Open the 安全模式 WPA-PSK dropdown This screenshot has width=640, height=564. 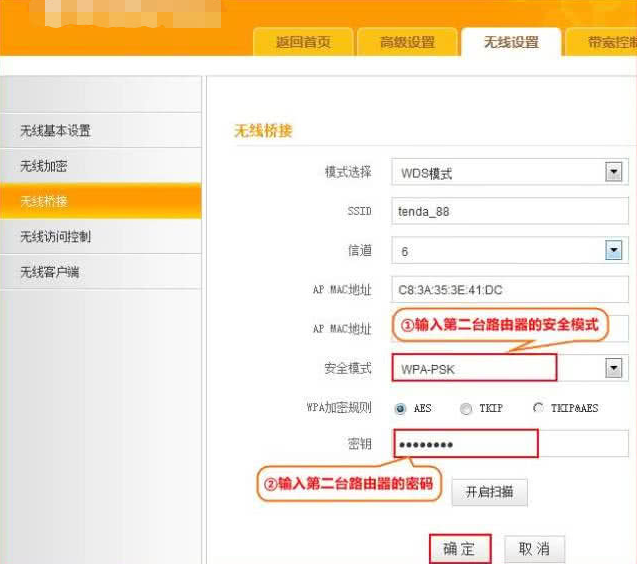point(614,369)
